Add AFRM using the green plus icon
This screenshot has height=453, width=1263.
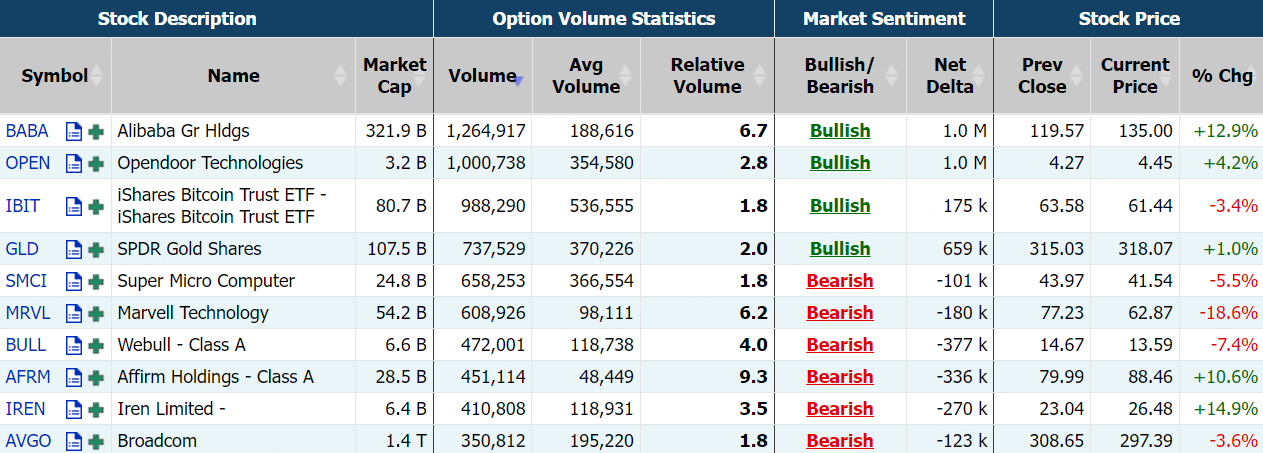[x=96, y=377]
